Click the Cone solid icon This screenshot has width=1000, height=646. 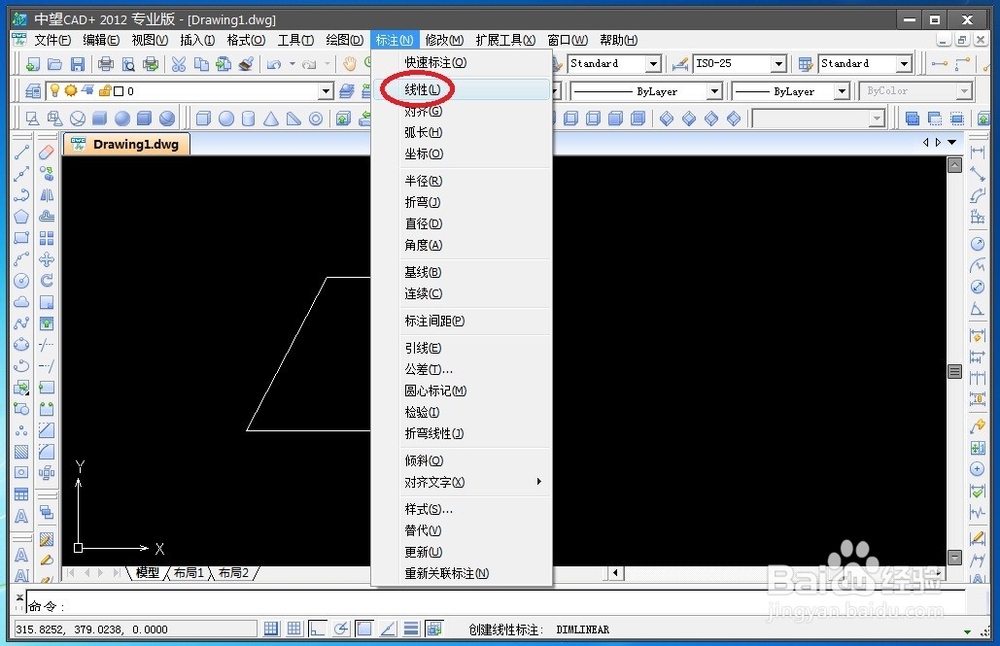pos(271,119)
